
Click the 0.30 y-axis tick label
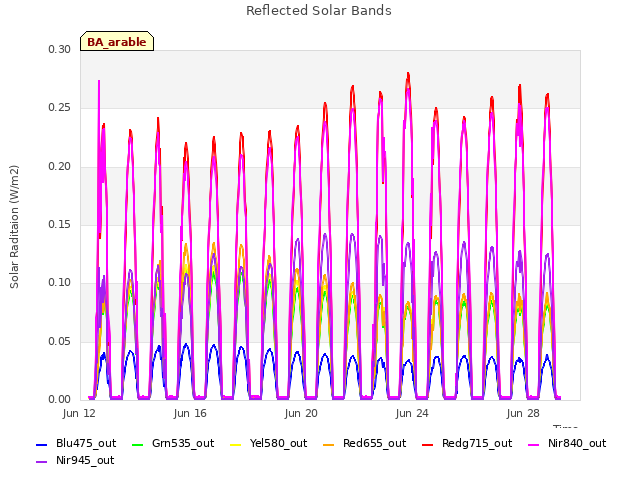[x=60, y=49]
